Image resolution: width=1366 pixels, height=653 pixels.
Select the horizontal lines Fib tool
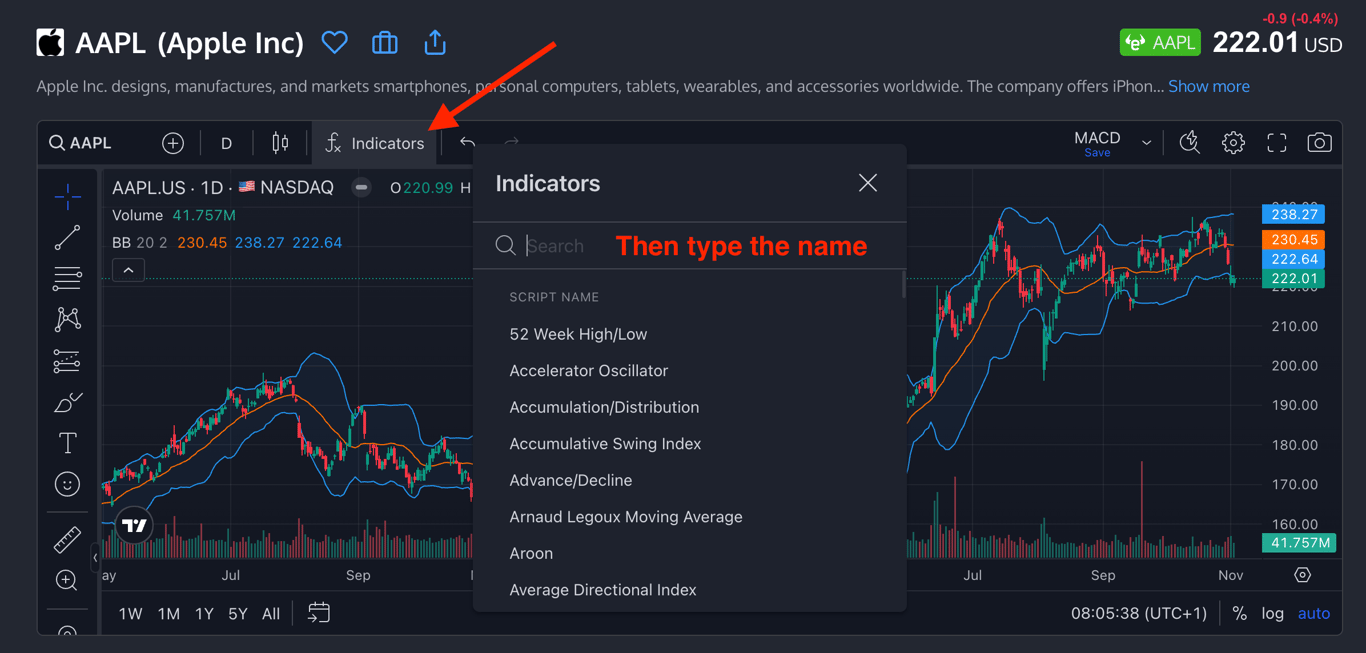point(68,278)
